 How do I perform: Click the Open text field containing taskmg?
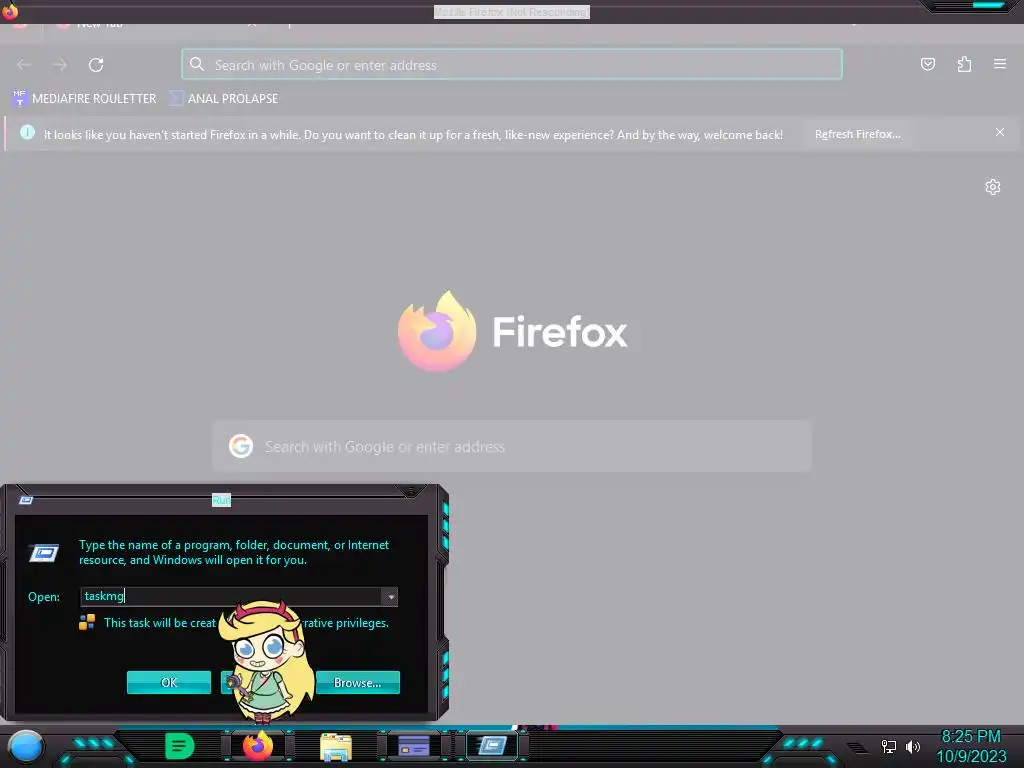pyautogui.click(x=231, y=596)
